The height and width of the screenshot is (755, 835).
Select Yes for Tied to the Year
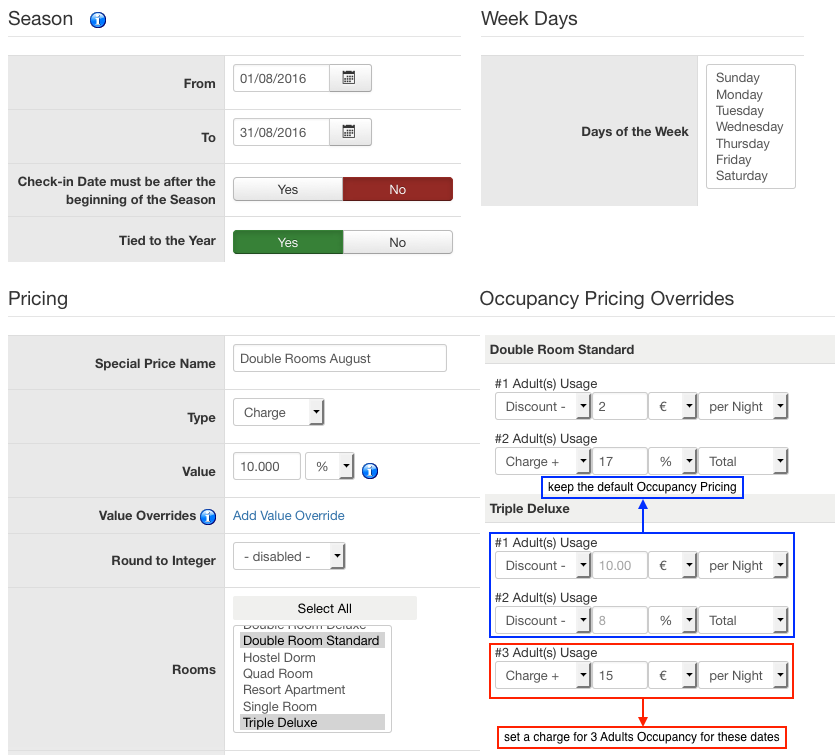(288, 242)
